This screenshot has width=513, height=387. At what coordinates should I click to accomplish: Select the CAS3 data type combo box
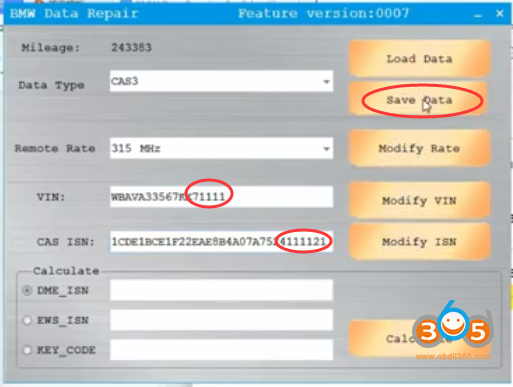pyautogui.click(x=221, y=81)
